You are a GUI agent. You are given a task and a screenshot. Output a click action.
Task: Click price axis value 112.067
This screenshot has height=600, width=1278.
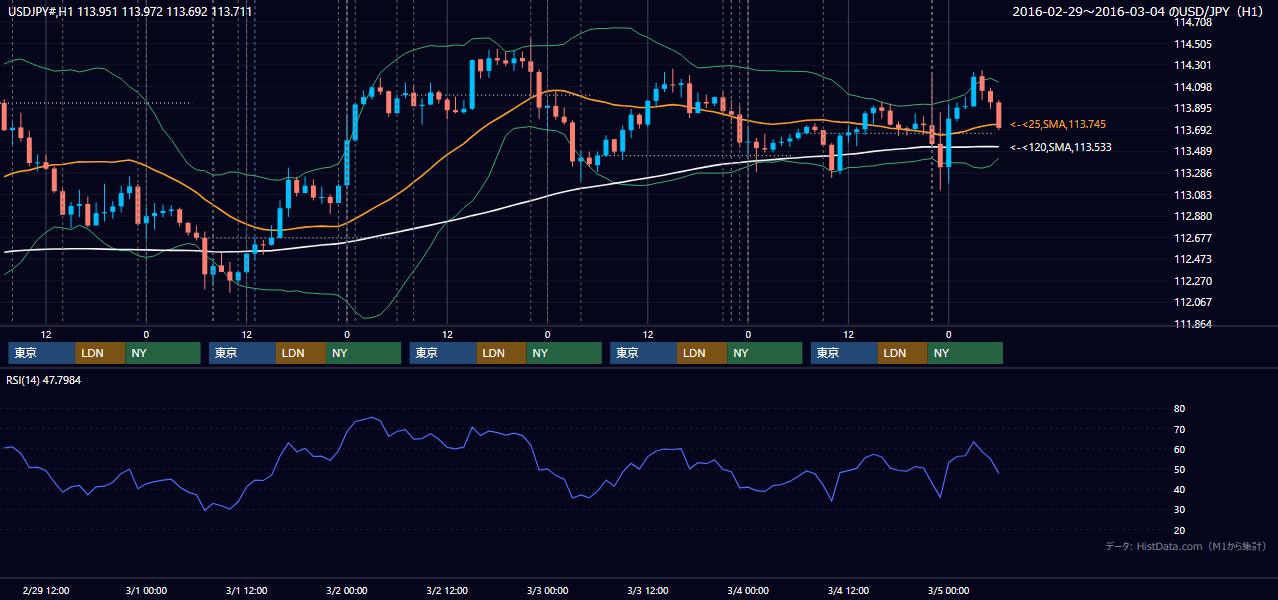click(1193, 302)
